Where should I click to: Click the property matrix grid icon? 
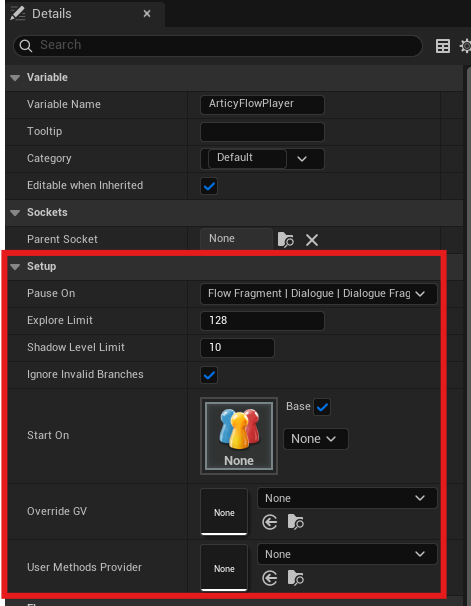tap(442, 46)
